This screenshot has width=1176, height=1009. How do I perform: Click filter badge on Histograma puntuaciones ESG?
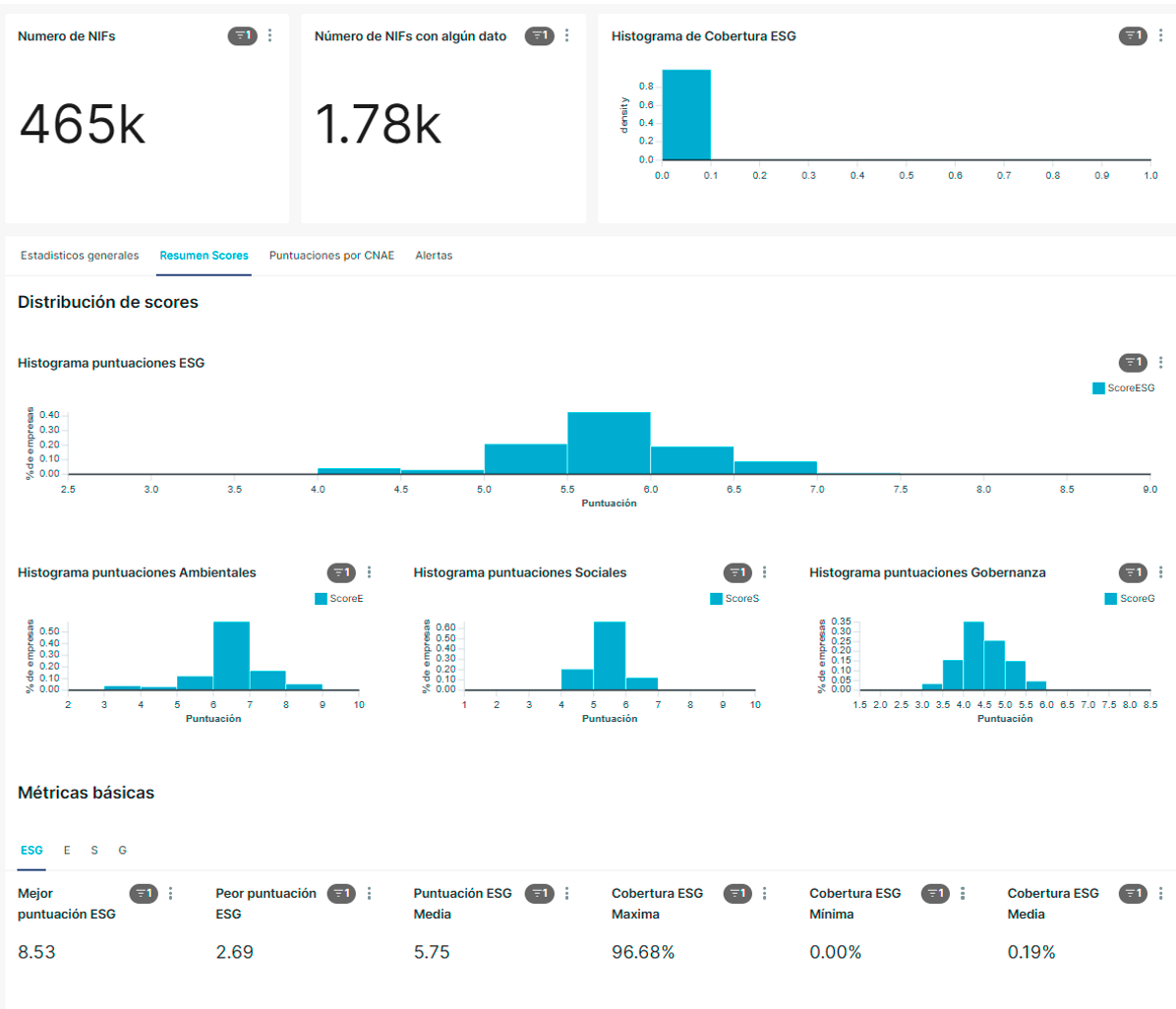(1133, 363)
